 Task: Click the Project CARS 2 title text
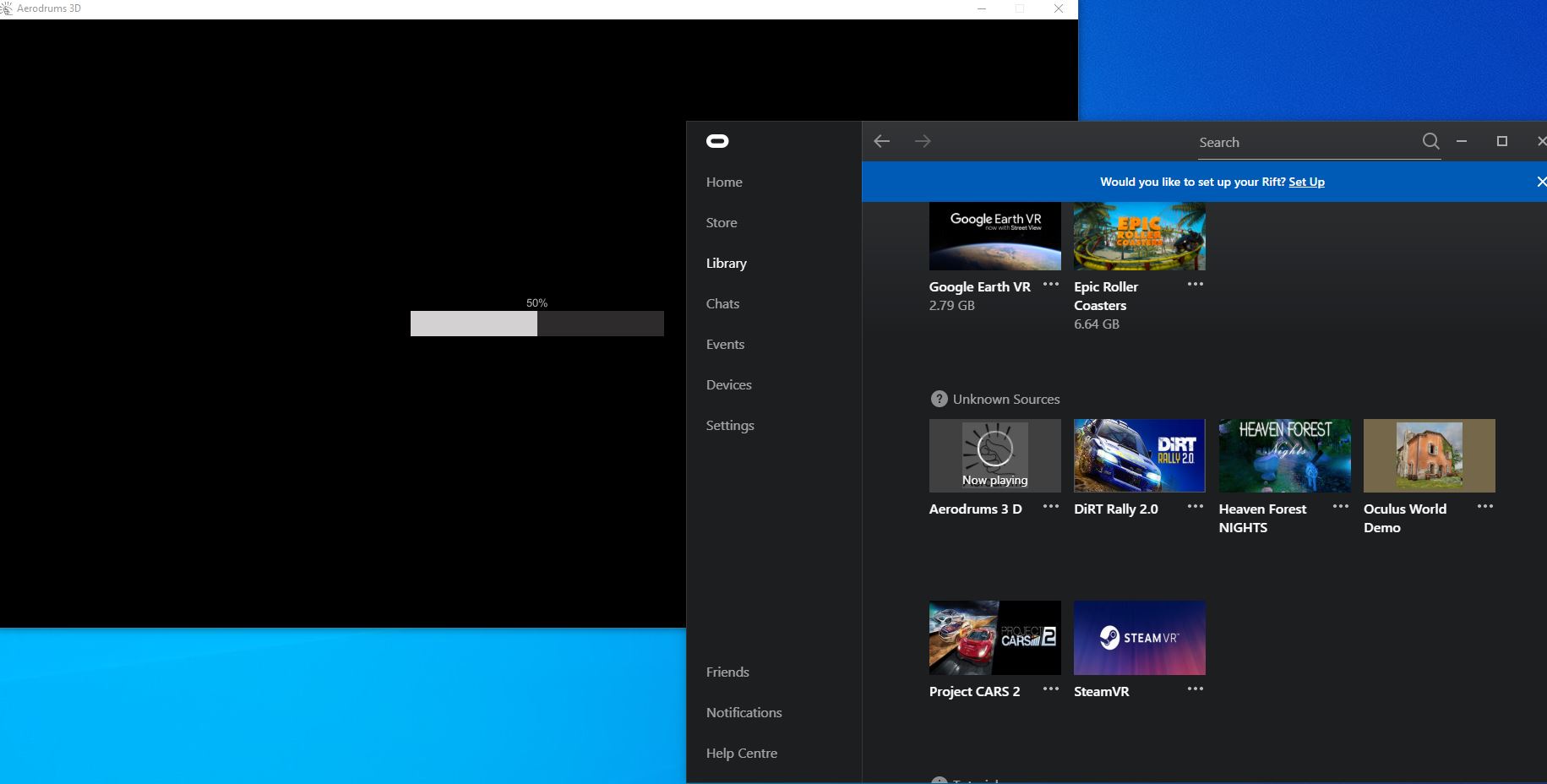point(975,691)
